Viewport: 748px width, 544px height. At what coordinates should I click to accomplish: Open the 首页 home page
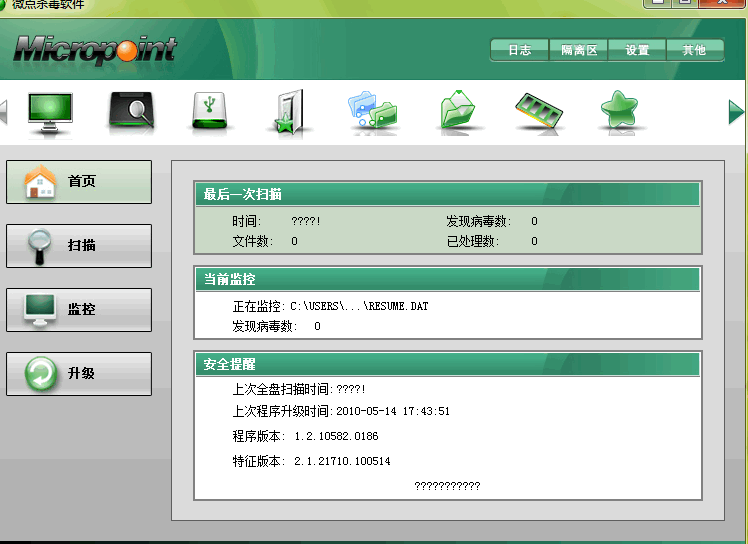[x=79, y=182]
